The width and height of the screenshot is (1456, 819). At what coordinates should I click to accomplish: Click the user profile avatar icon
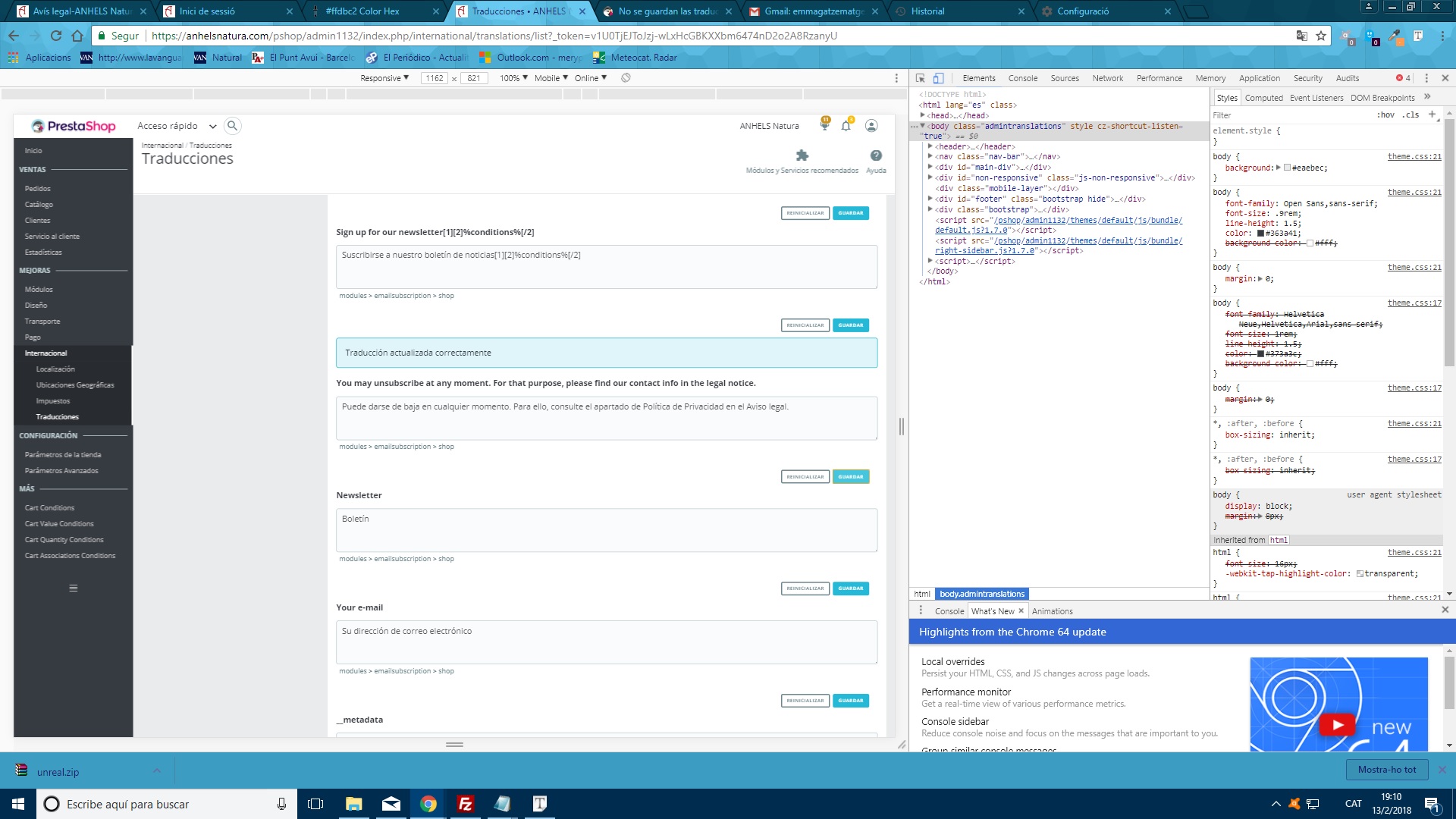(871, 126)
